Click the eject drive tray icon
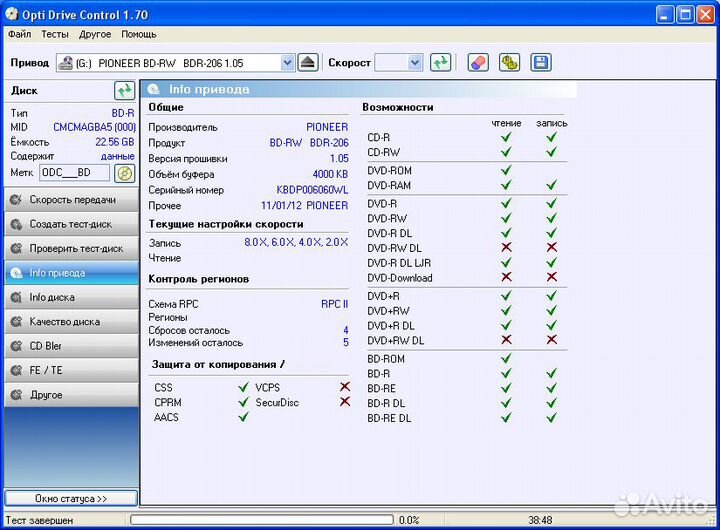This screenshot has height=530, width=720. pos(308,63)
